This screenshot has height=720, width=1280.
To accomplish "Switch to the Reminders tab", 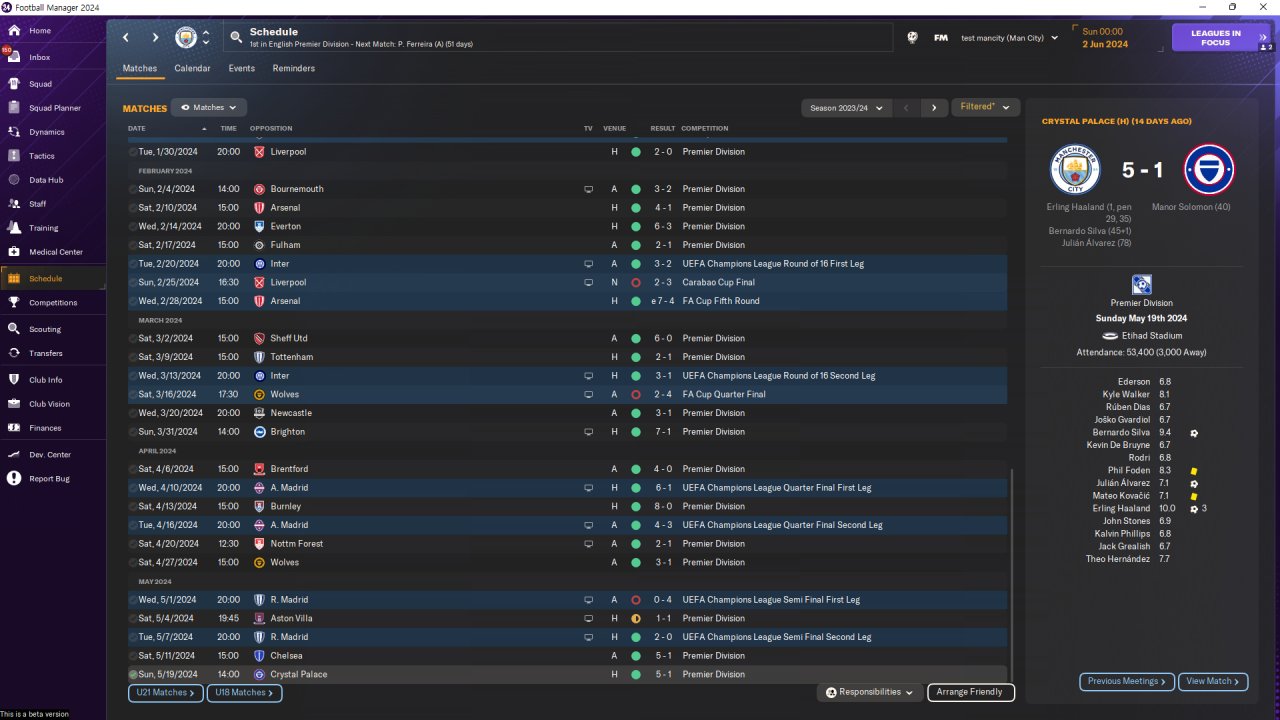I will point(293,68).
